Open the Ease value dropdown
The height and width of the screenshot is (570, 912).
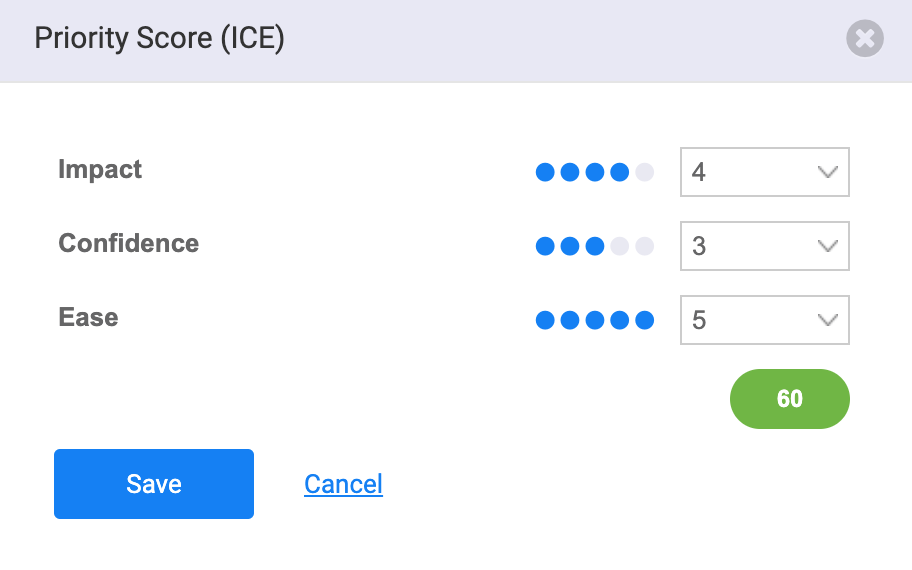tap(765, 320)
